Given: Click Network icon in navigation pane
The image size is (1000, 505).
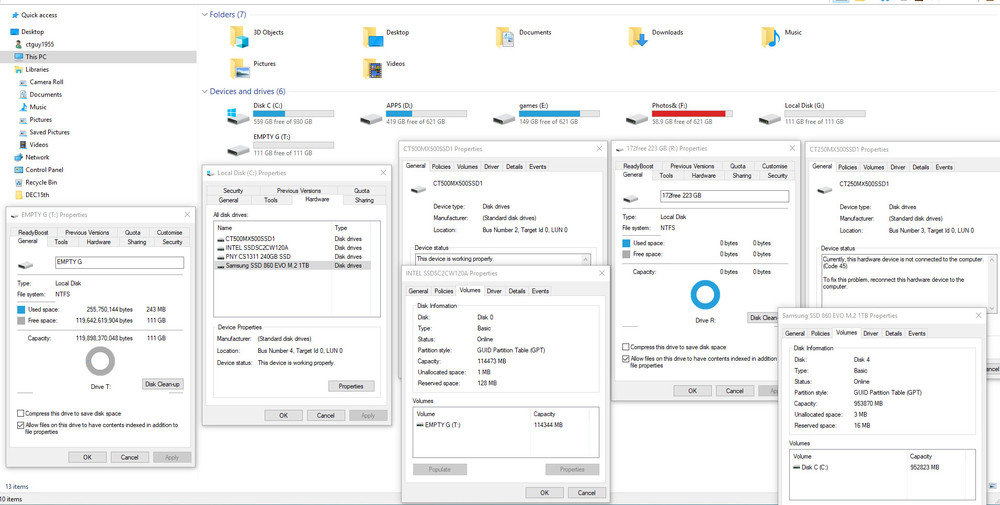Looking at the screenshot, I should [19, 157].
